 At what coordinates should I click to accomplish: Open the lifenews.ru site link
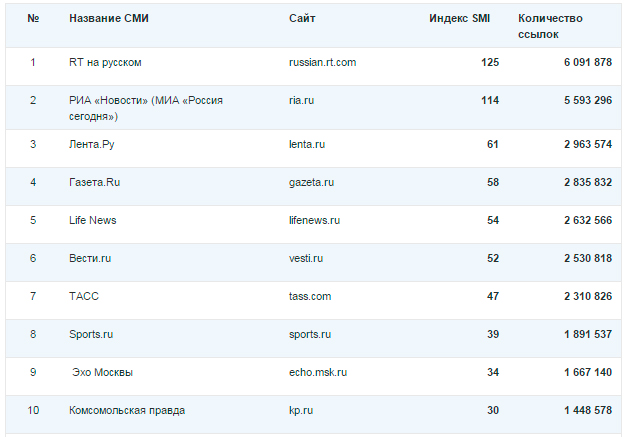[314, 220]
